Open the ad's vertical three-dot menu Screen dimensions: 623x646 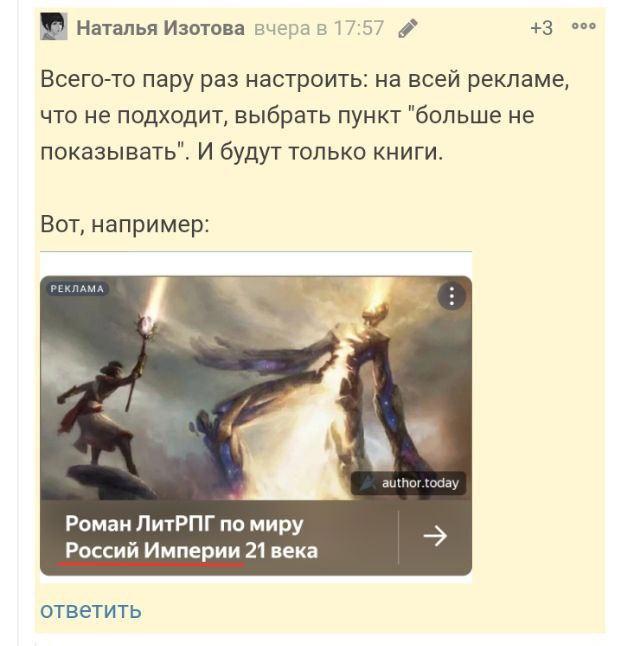pos(452,295)
